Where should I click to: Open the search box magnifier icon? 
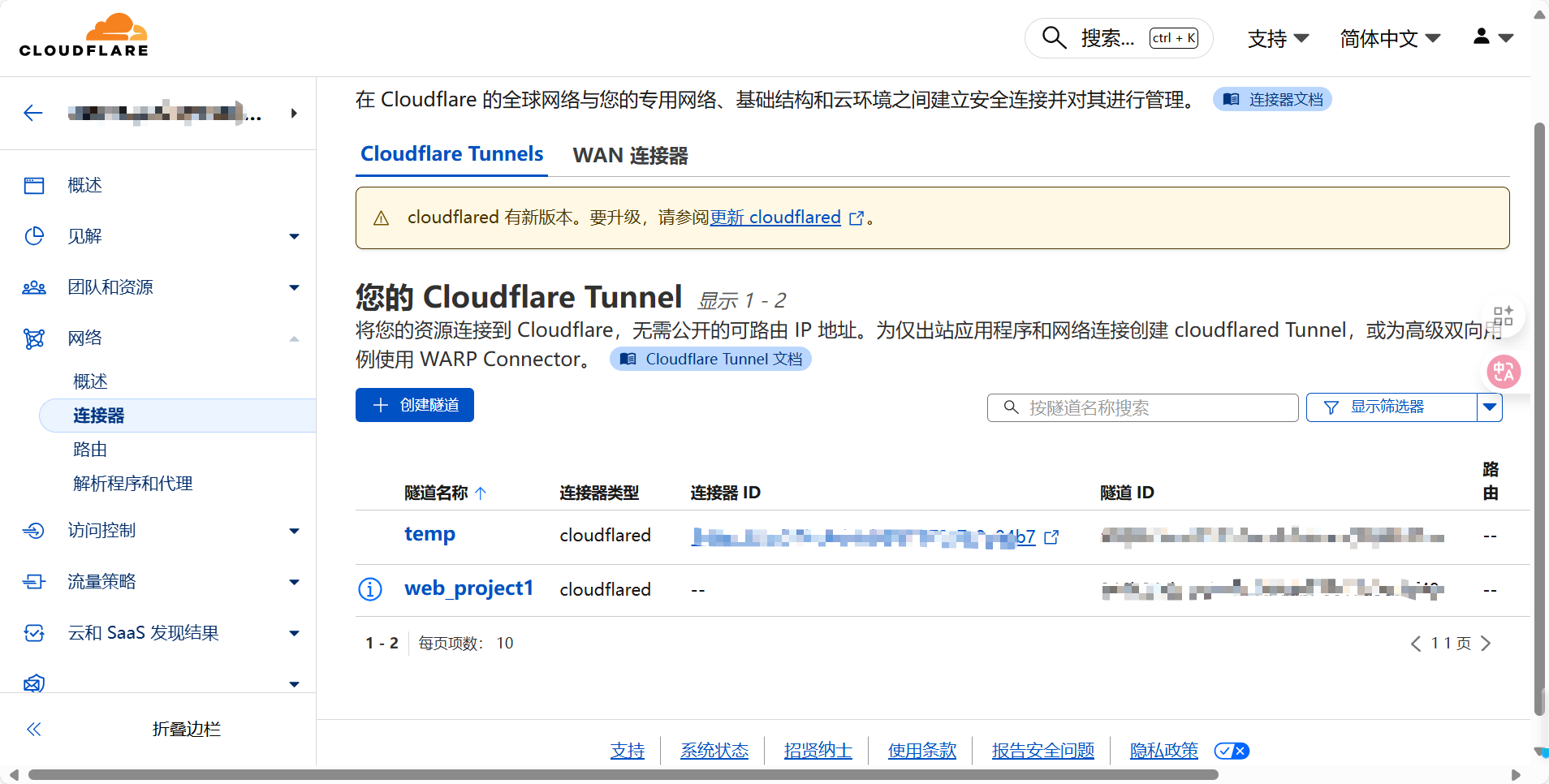1054,37
